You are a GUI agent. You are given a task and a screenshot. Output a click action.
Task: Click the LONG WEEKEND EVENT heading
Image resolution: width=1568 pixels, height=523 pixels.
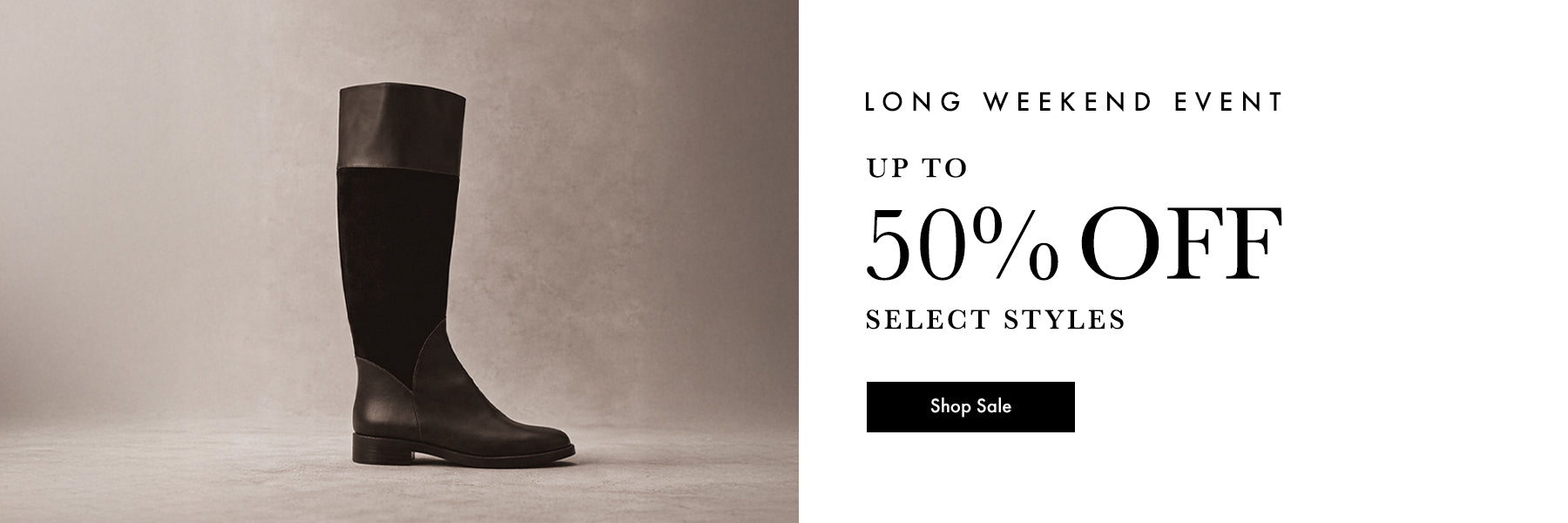click(1074, 102)
